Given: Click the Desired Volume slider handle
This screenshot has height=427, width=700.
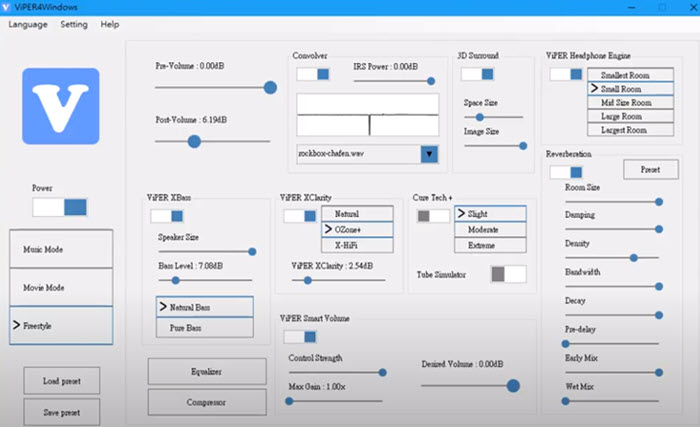Looking at the screenshot, I should [x=513, y=385].
